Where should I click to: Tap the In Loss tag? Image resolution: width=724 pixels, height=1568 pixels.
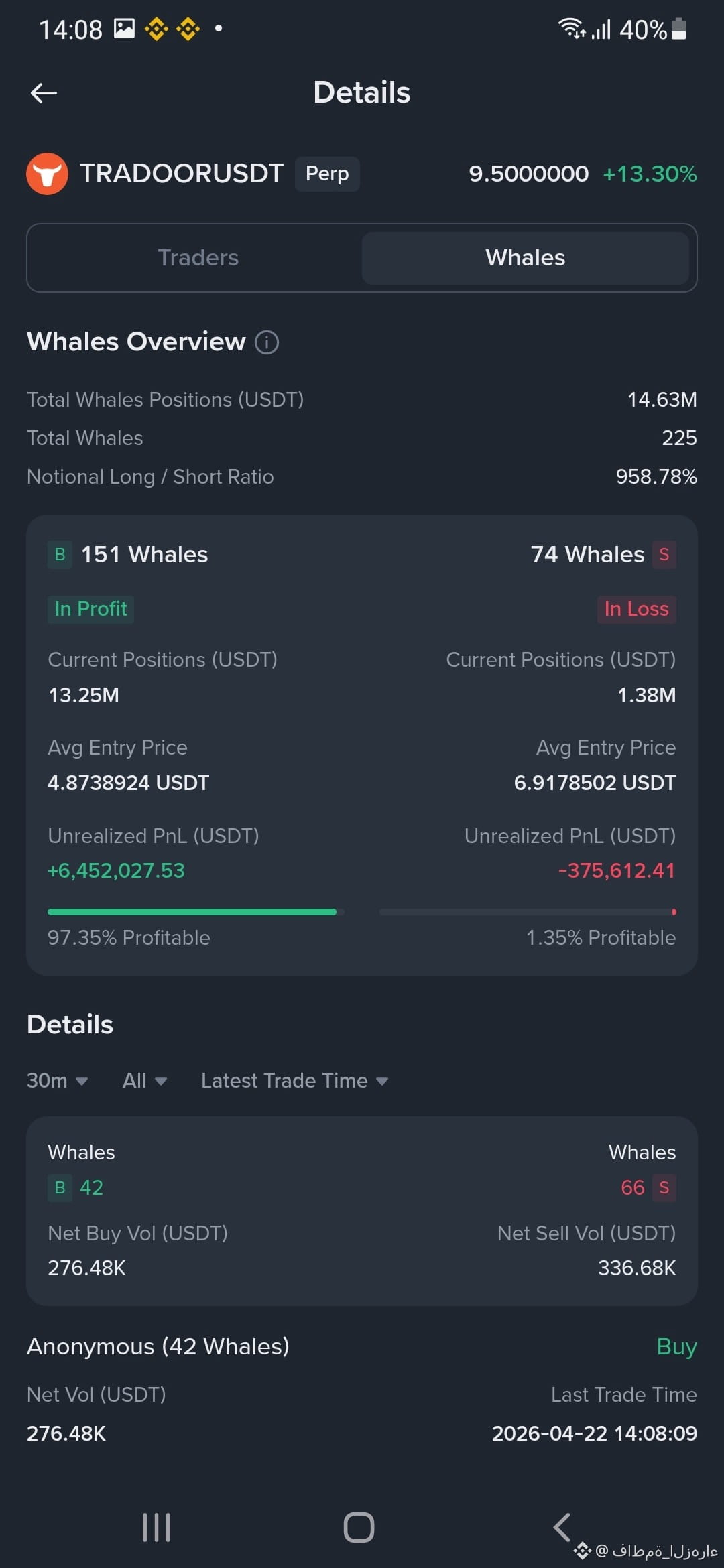point(637,609)
